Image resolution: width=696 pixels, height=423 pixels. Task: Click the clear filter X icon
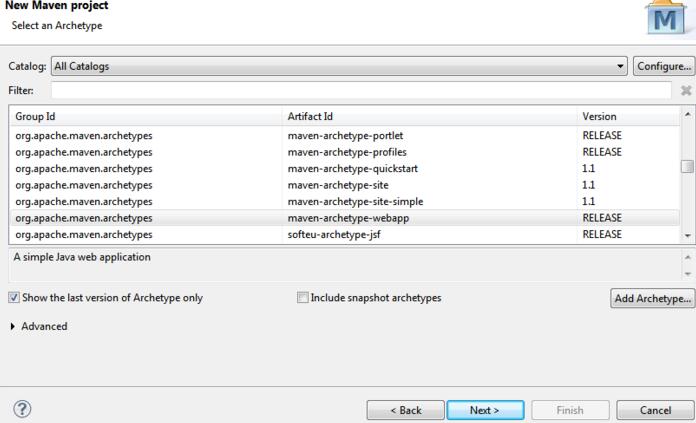[x=686, y=91]
